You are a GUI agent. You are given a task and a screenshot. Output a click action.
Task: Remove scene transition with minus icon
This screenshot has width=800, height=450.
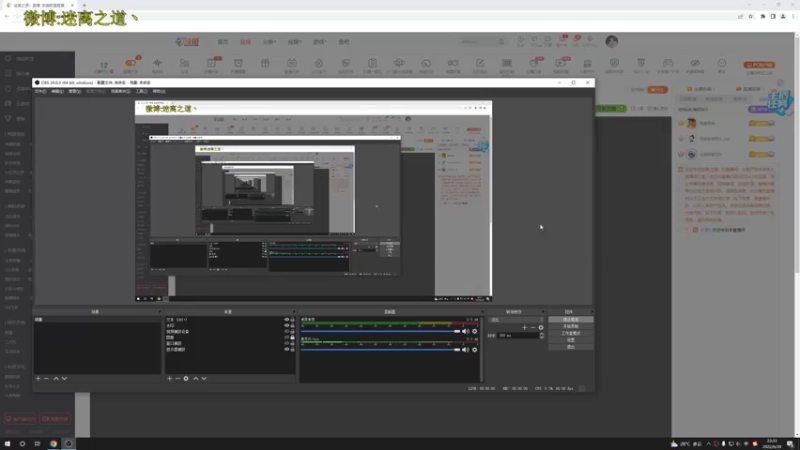coord(533,328)
